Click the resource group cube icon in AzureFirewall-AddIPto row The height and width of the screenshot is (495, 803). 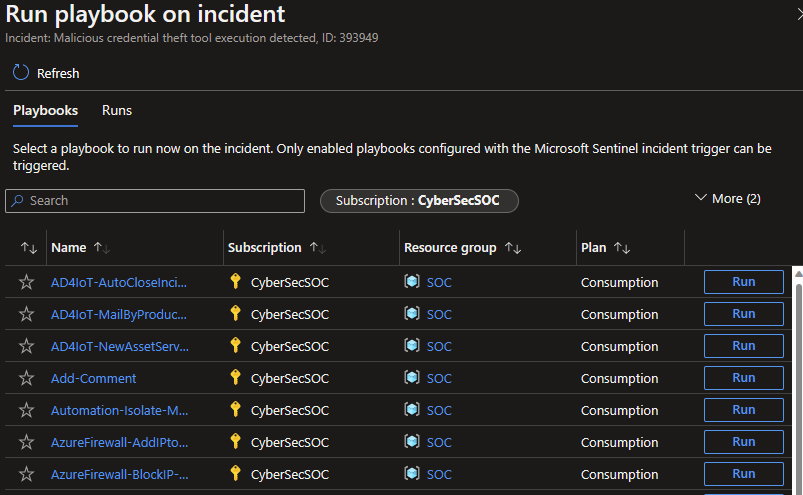(412, 441)
